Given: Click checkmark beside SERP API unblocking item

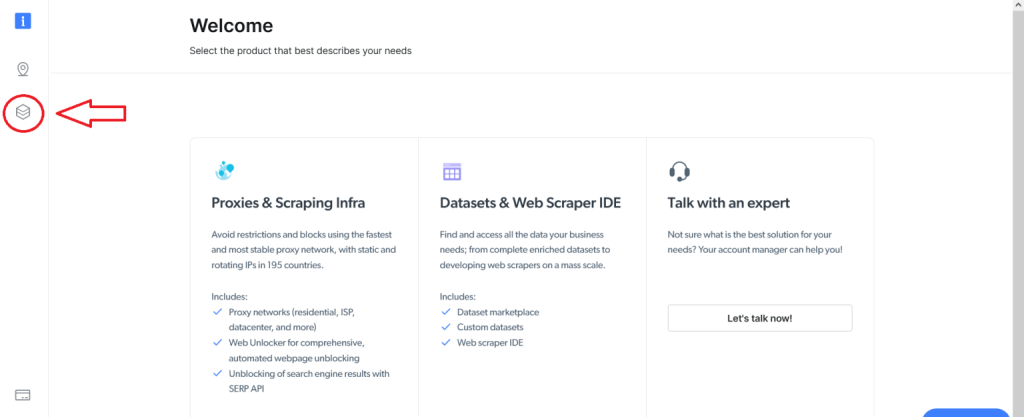Looking at the screenshot, I should (x=217, y=373).
